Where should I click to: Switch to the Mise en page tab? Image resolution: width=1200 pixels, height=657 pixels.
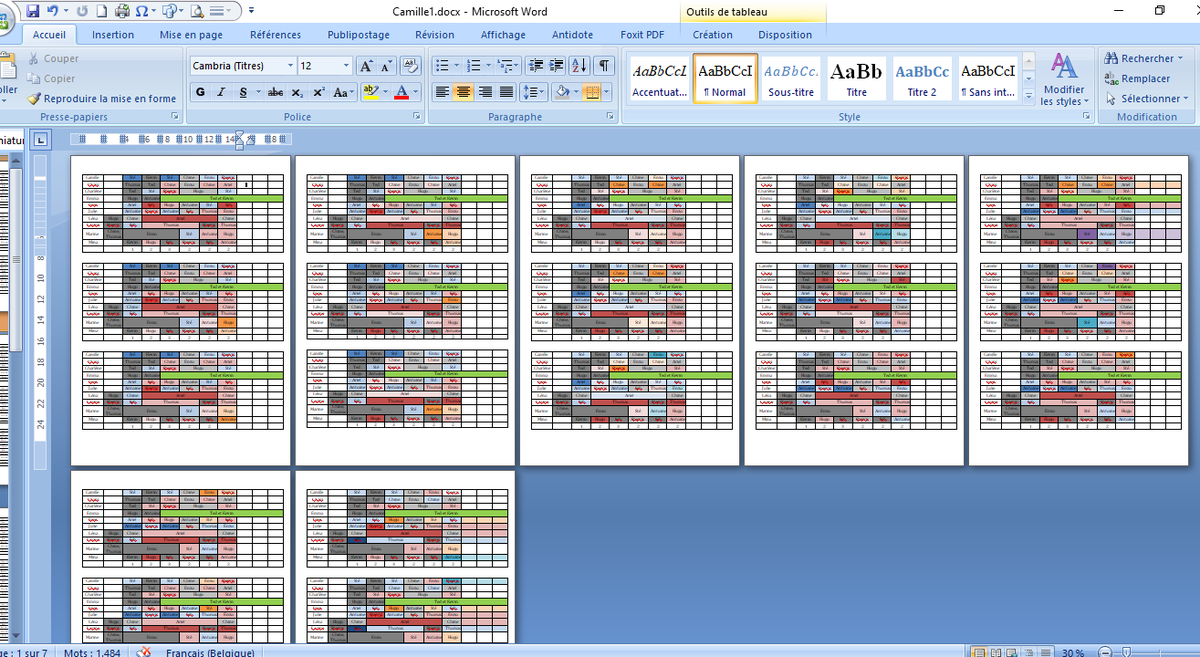click(x=191, y=34)
